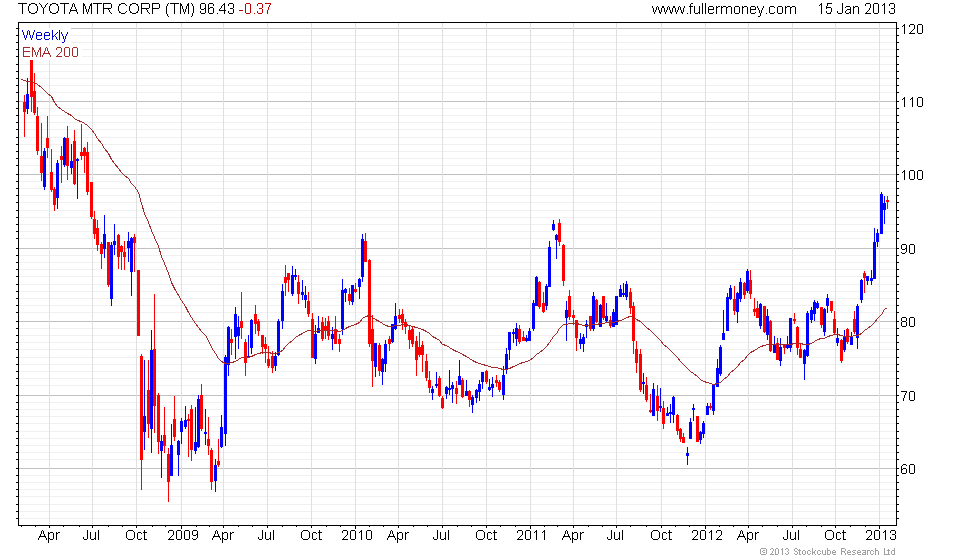Click the 2011 year label on time axis
The height and width of the screenshot is (560, 980).
(532, 536)
